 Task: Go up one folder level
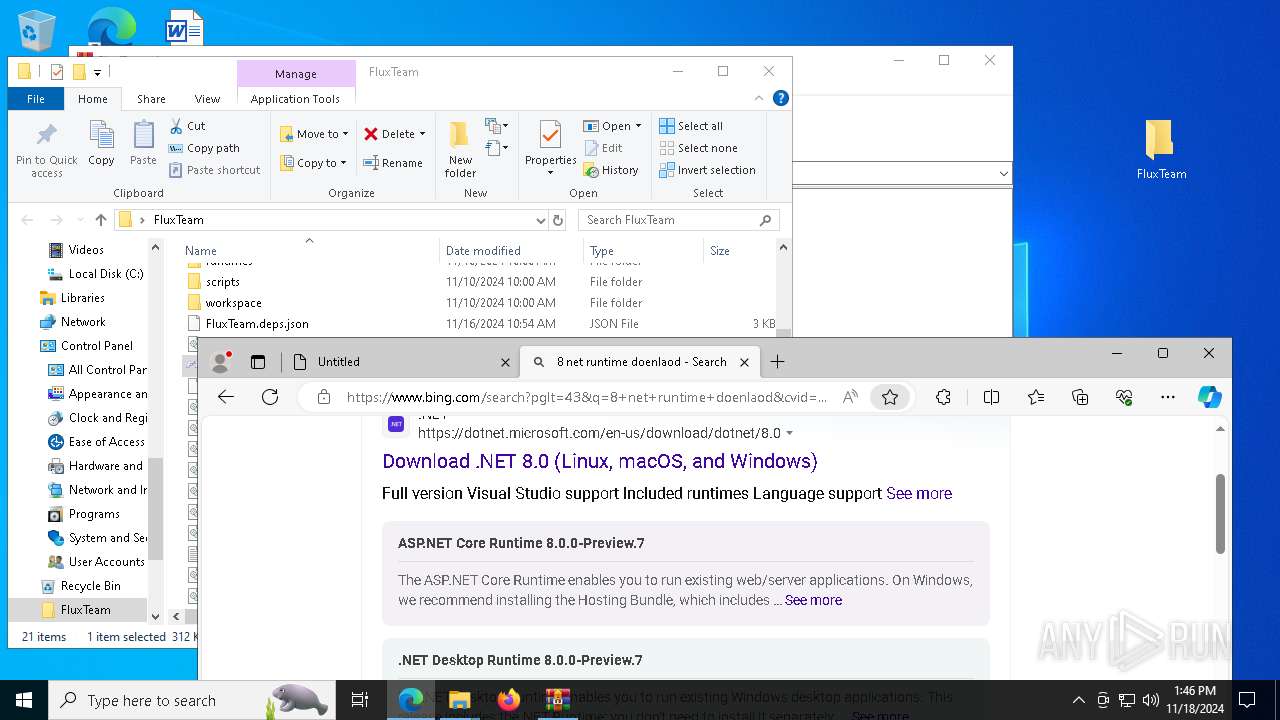100,220
